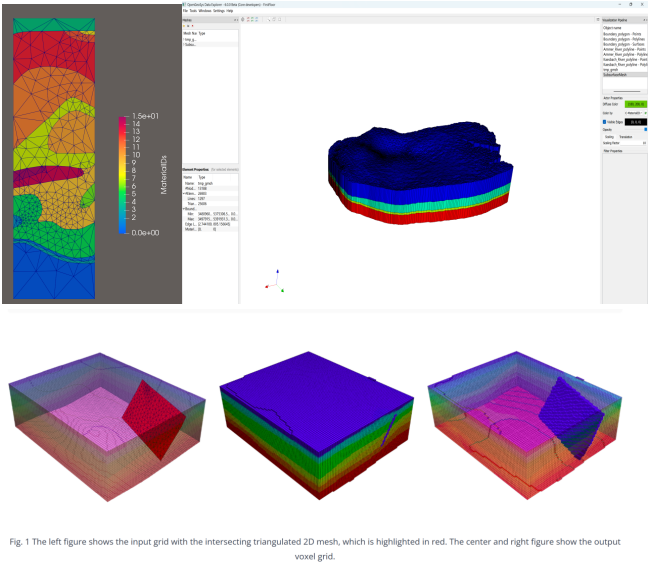Click the MaterialIDs color legend bar
Image resolution: width=661 pixels, height=563 pixels.
pos(123,175)
